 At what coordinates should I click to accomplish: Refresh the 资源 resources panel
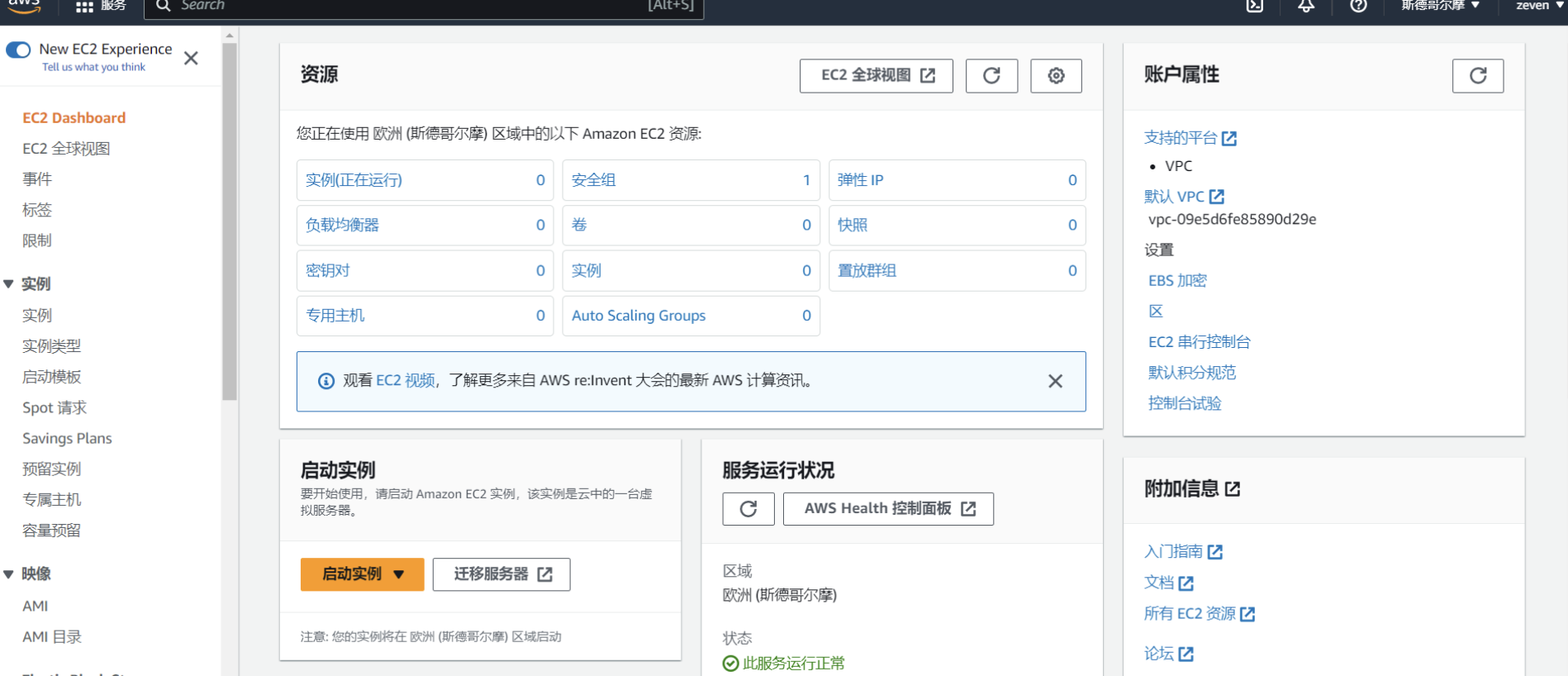click(x=991, y=76)
